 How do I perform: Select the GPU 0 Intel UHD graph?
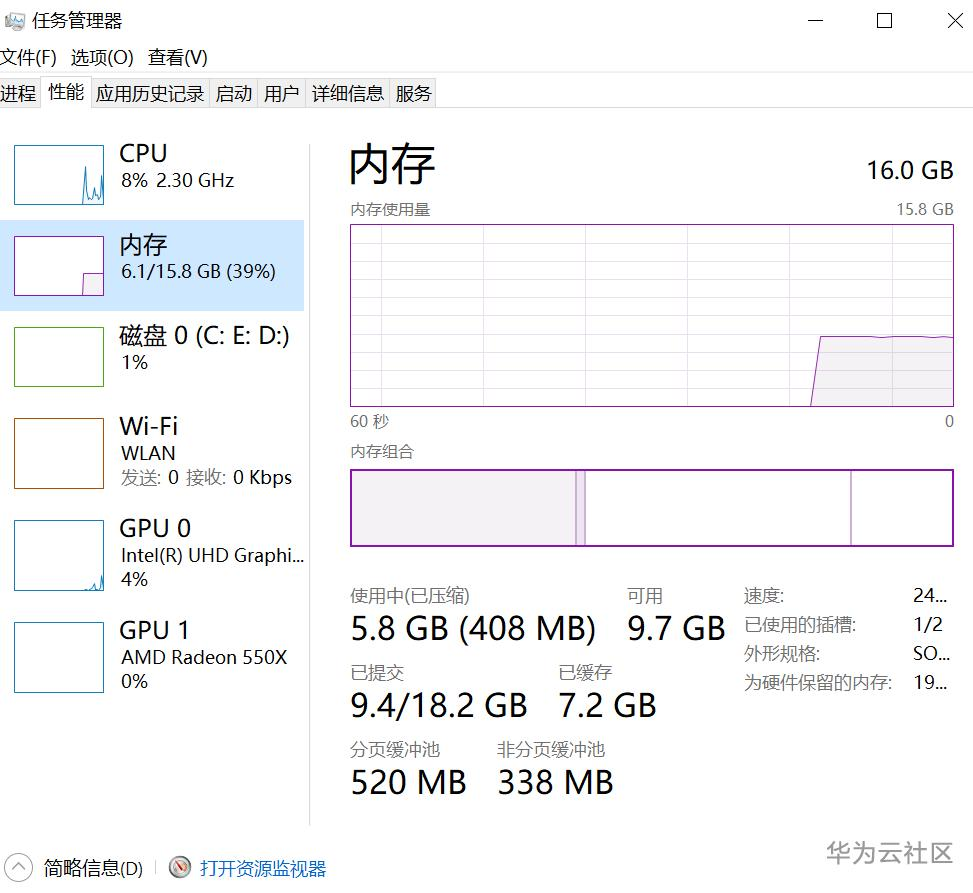pyautogui.click(x=59, y=555)
